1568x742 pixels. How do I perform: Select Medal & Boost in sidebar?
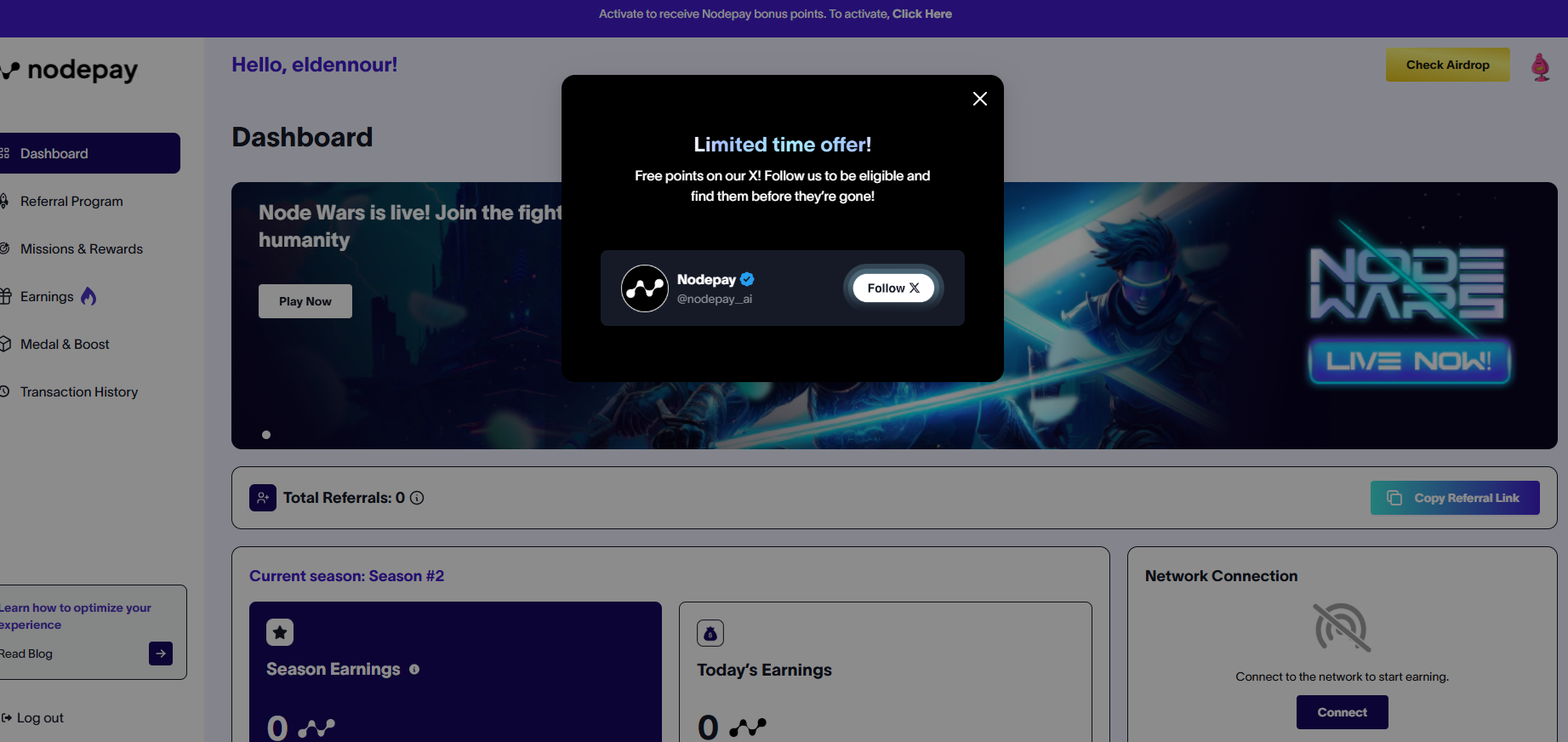tap(65, 345)
